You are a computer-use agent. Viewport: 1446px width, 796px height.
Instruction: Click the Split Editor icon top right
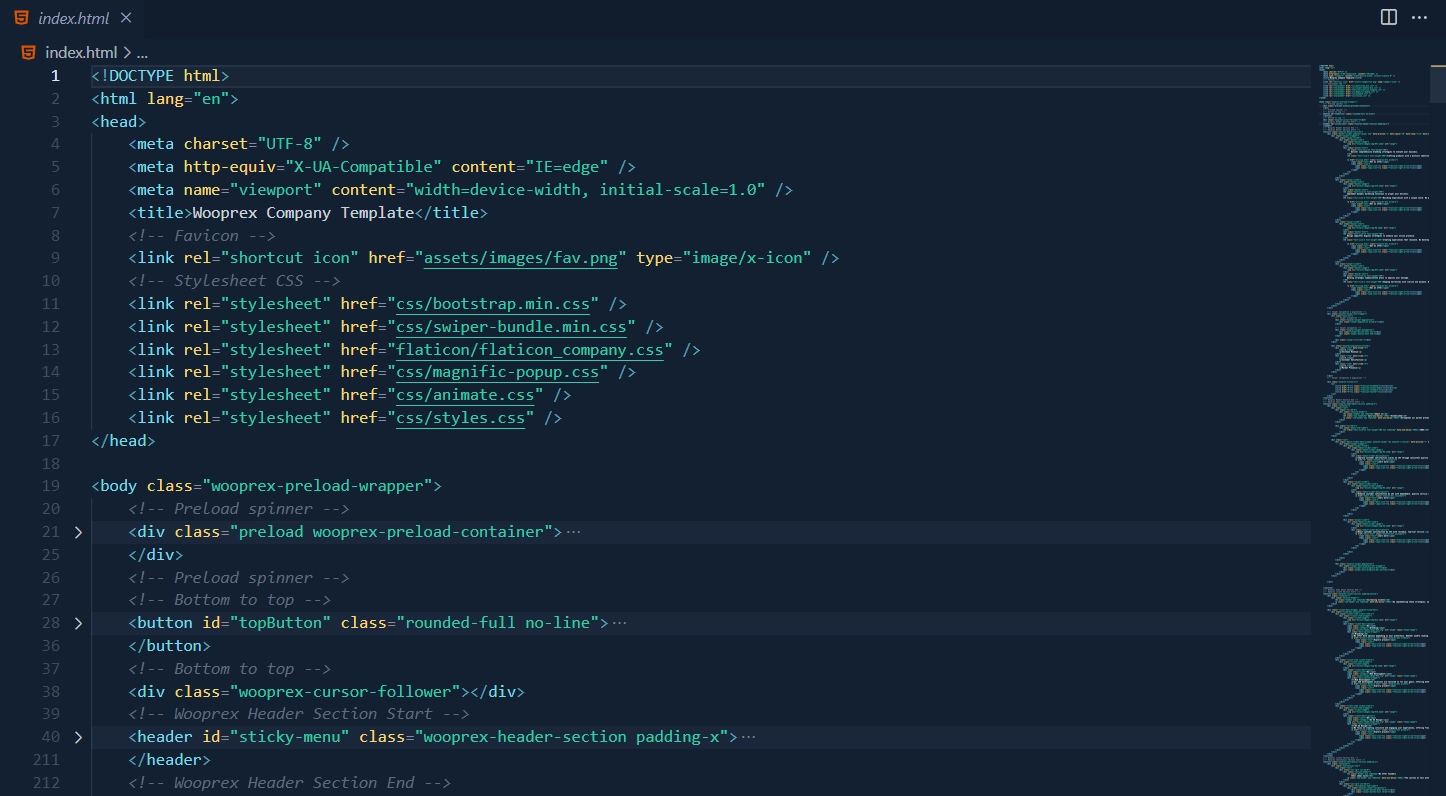coord(1388,17)
